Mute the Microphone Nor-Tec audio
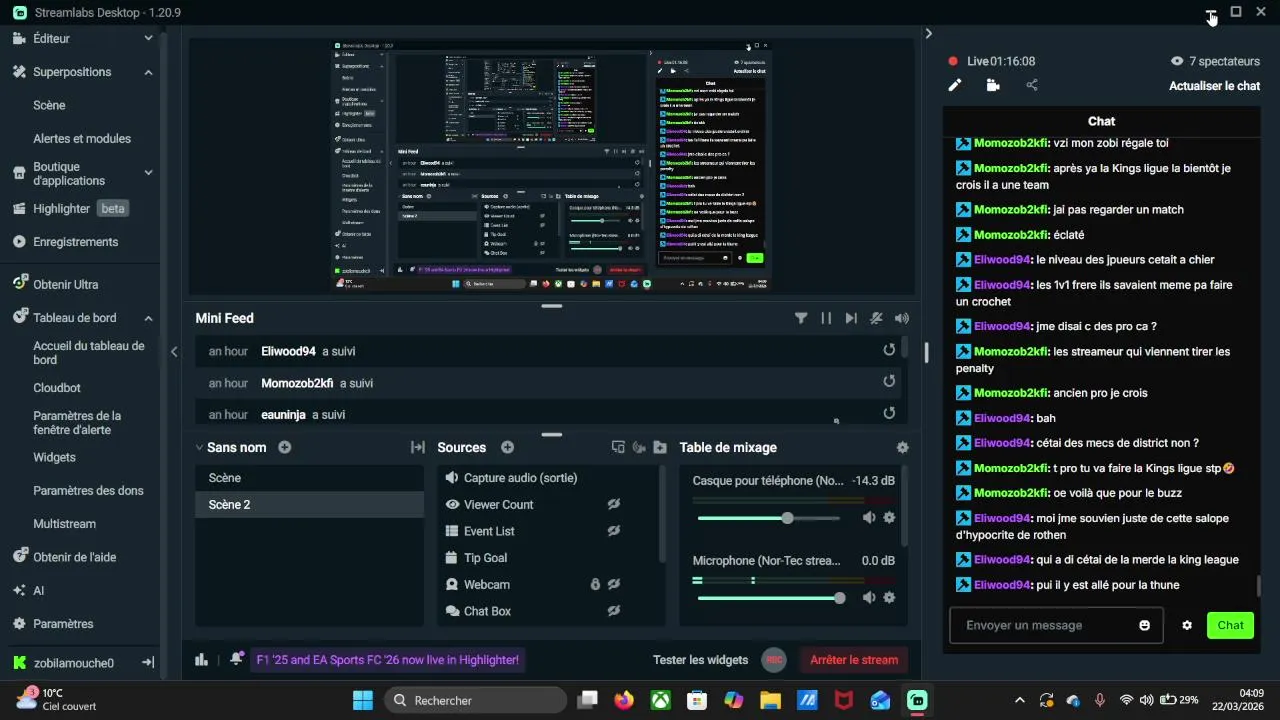Screen dimensions: 1280x720 coord(869,597)
